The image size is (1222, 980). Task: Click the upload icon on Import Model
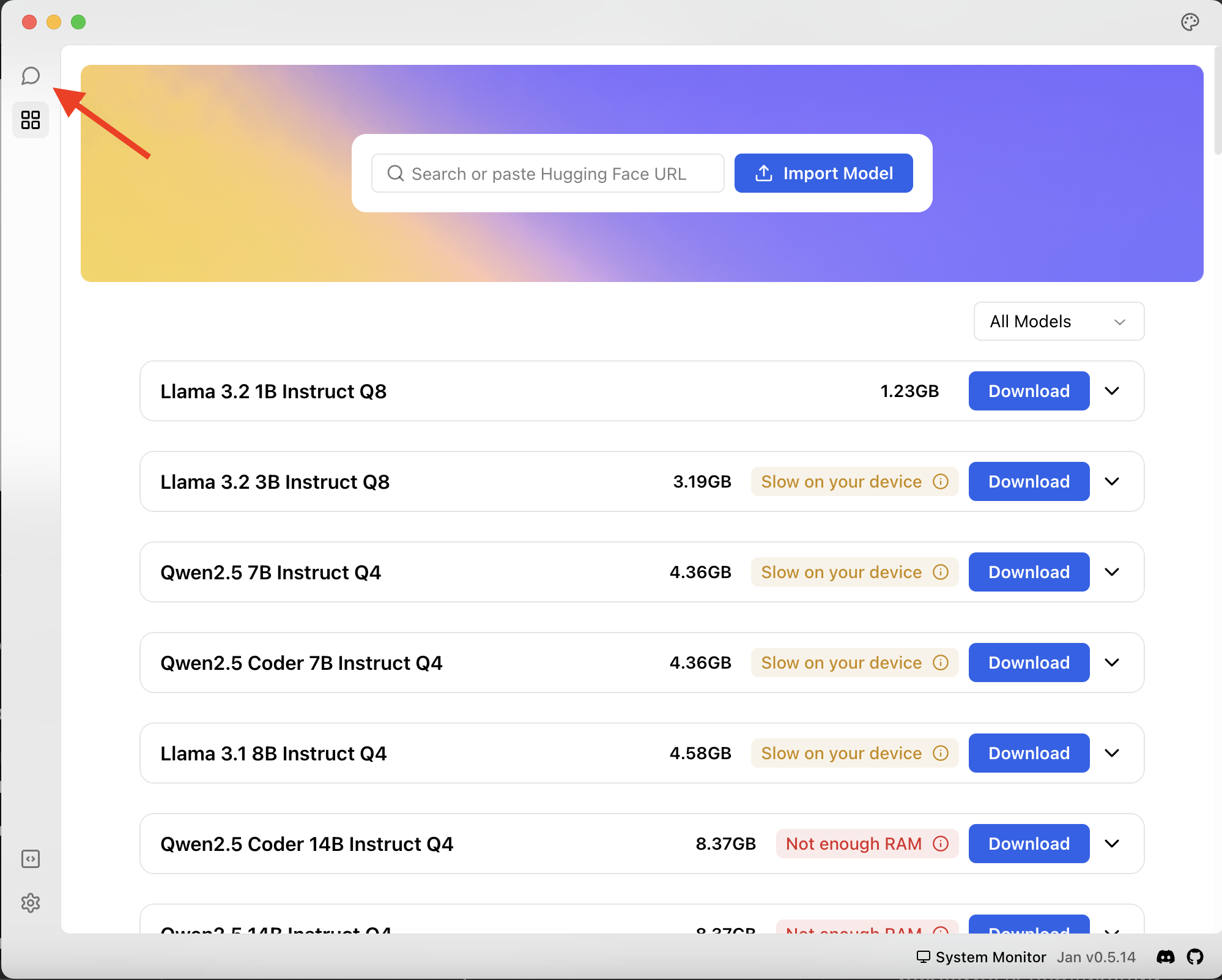(763, 173)
